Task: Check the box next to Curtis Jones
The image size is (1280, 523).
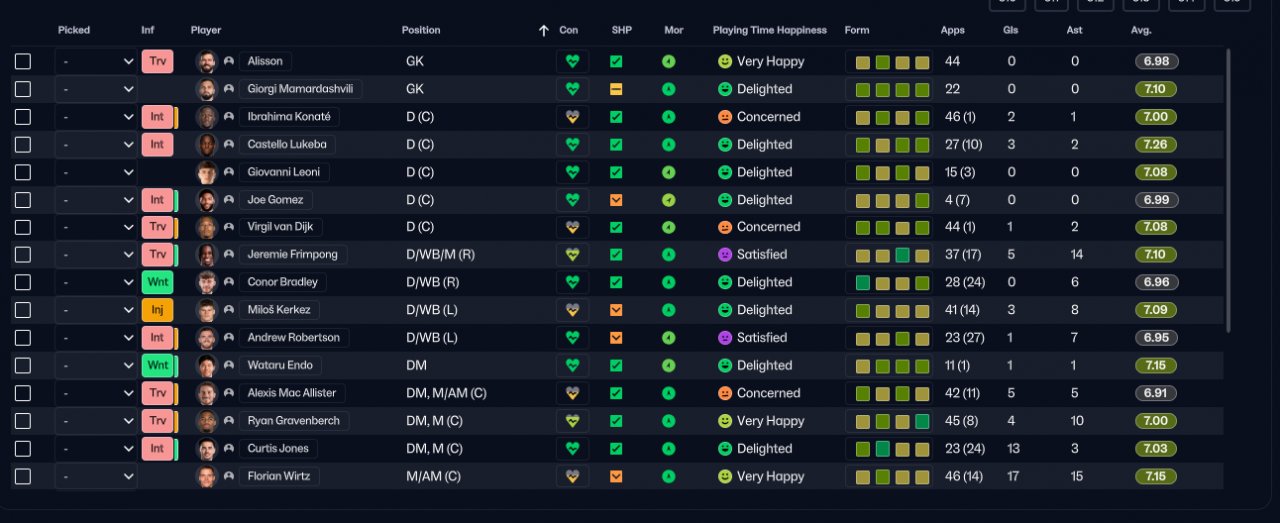Action: pyautogui.click(x=23, y=449)
